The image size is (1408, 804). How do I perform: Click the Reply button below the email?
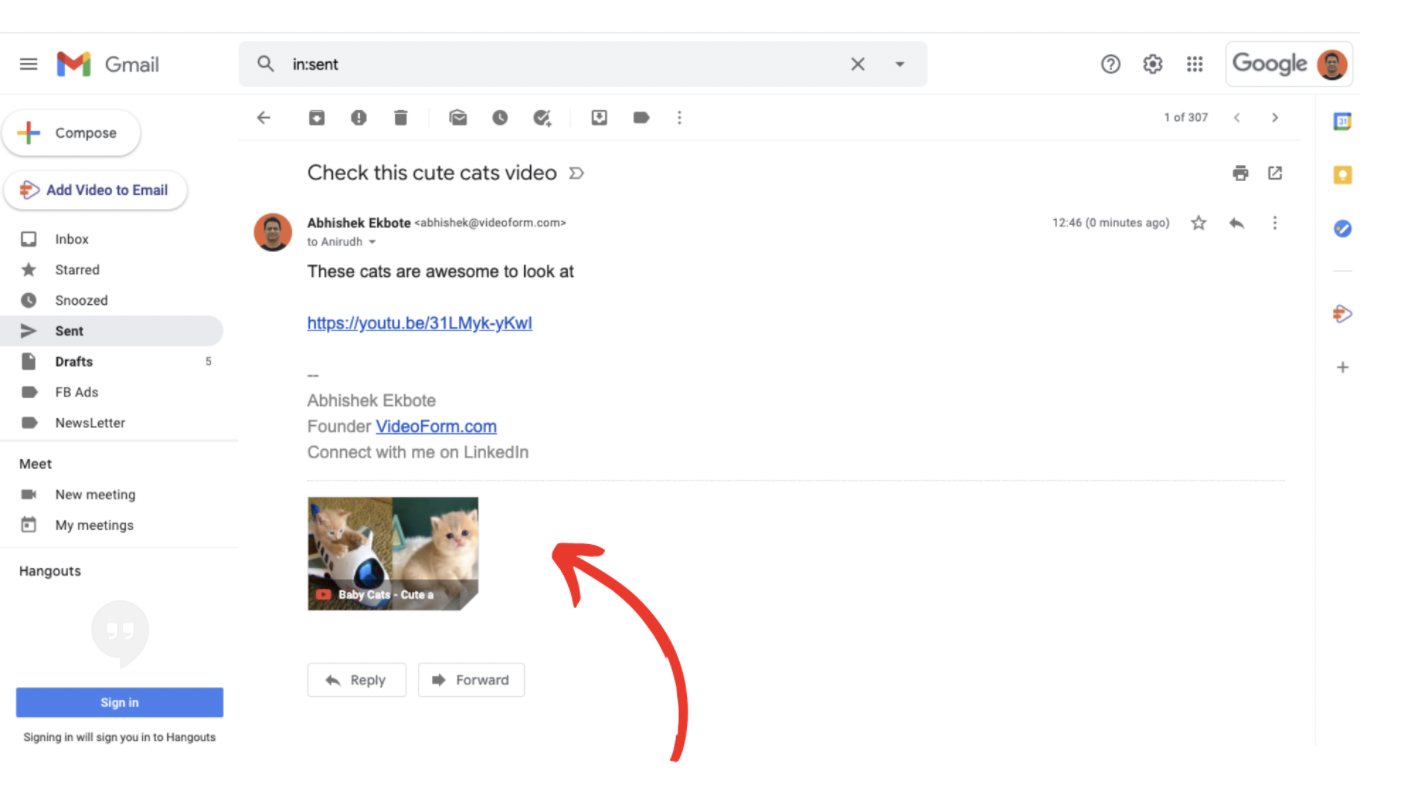356,680
